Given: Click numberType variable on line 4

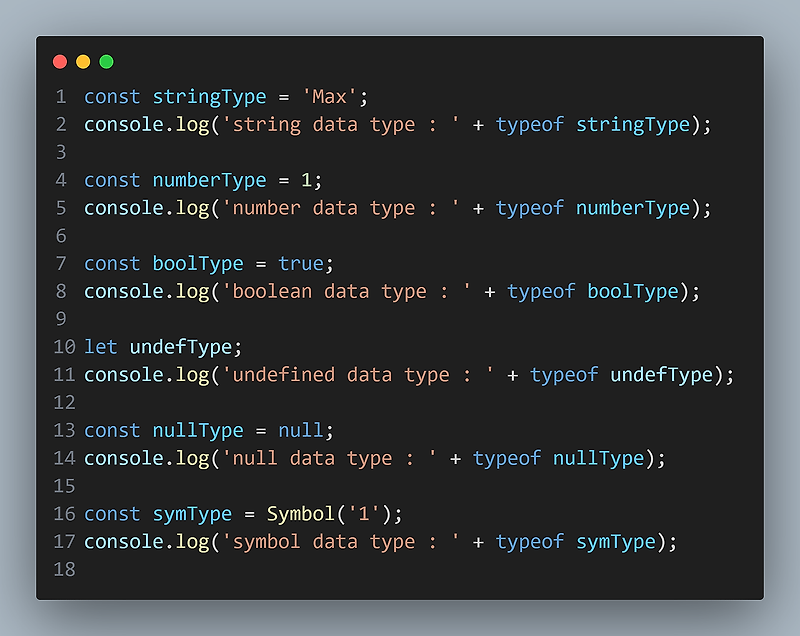Looking at the screenshot, I should 209,180.
